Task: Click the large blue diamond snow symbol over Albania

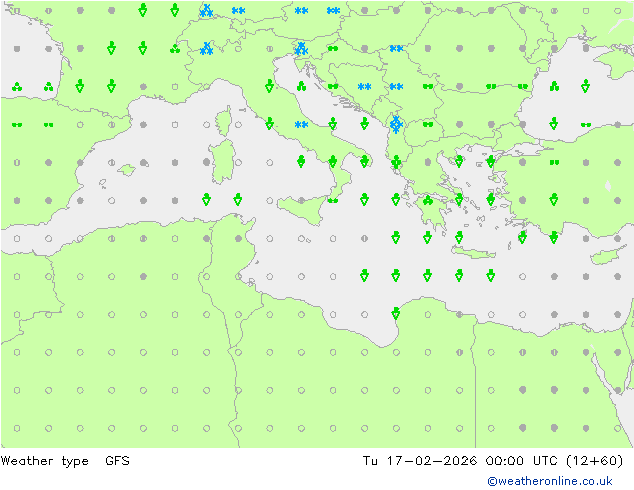Action: (x=396, y=125)
